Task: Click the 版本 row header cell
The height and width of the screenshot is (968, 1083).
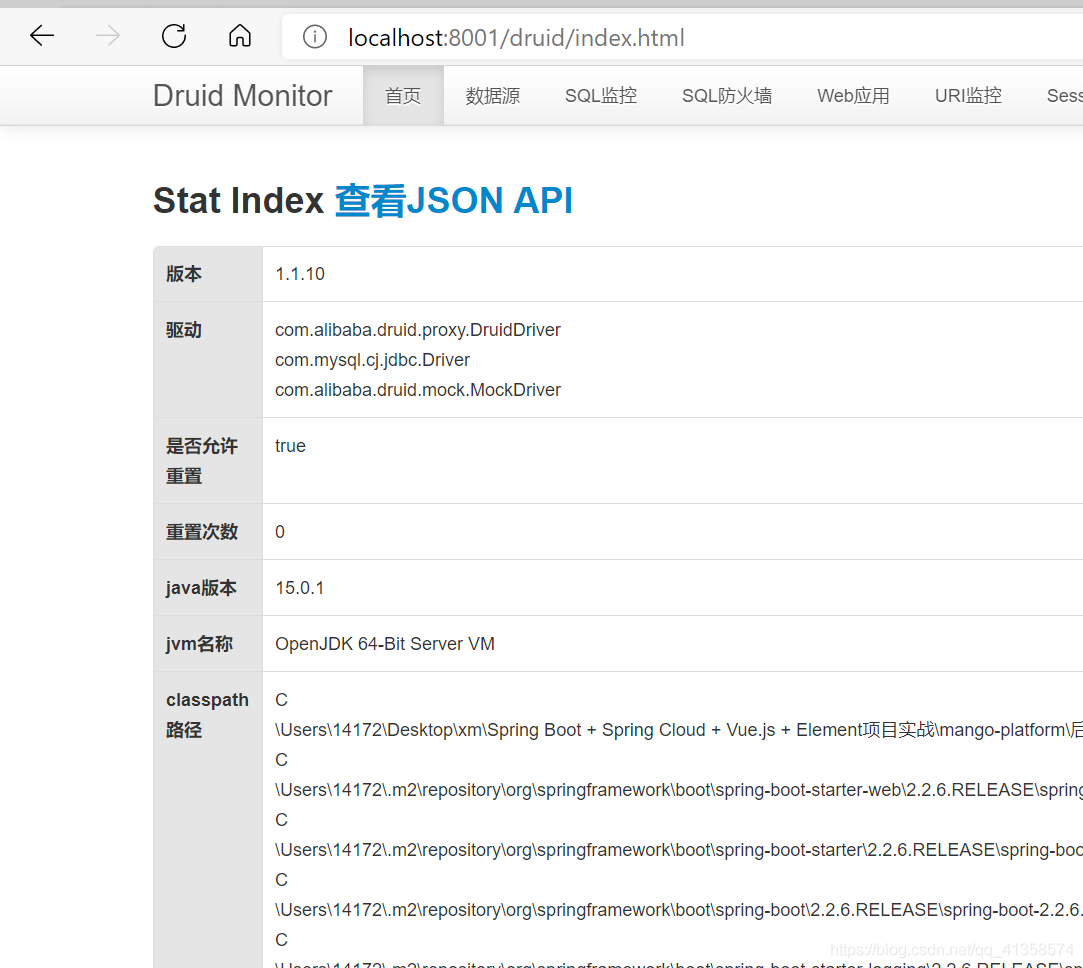Action: (184, 274)
